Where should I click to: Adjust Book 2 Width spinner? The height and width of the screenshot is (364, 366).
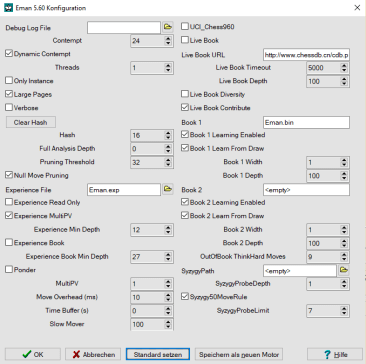tap(344, 230)
